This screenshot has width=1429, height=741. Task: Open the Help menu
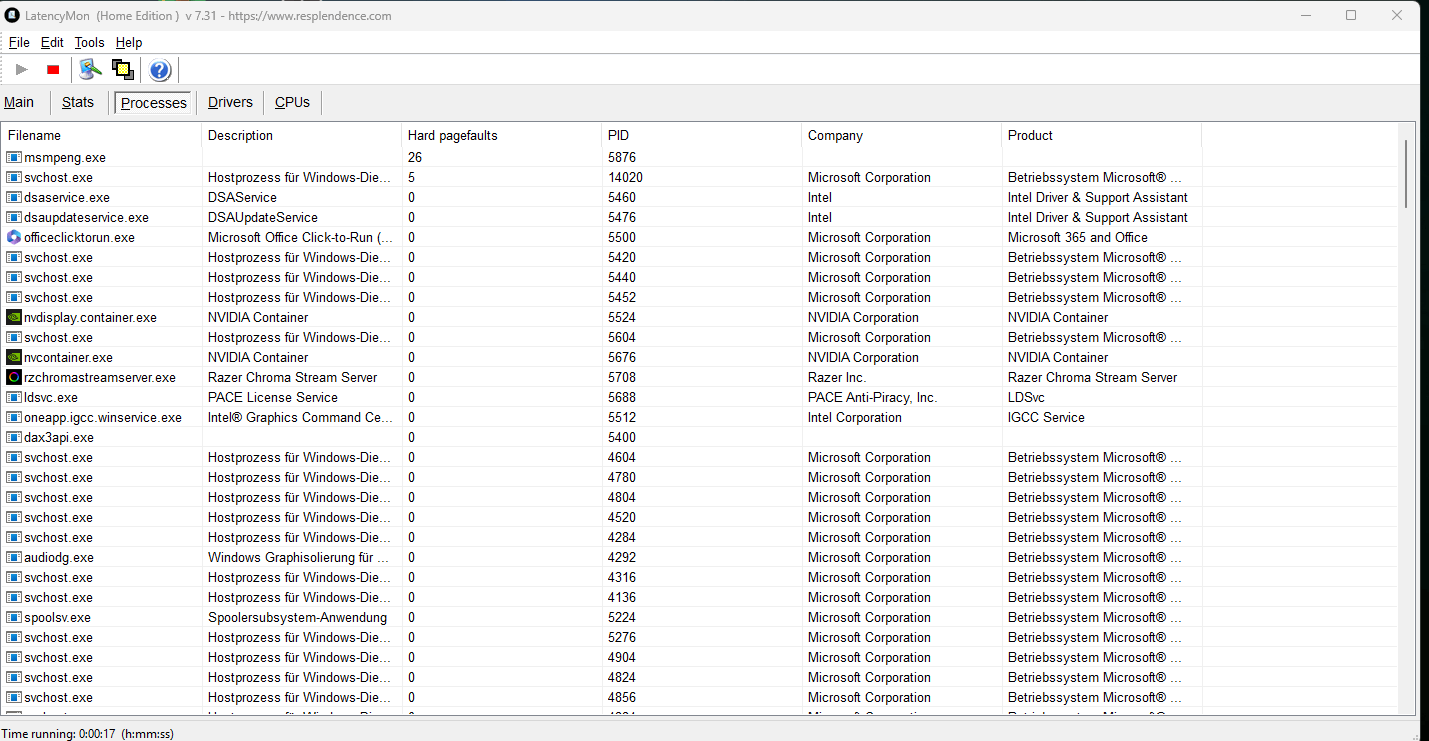tap(129, 42)
